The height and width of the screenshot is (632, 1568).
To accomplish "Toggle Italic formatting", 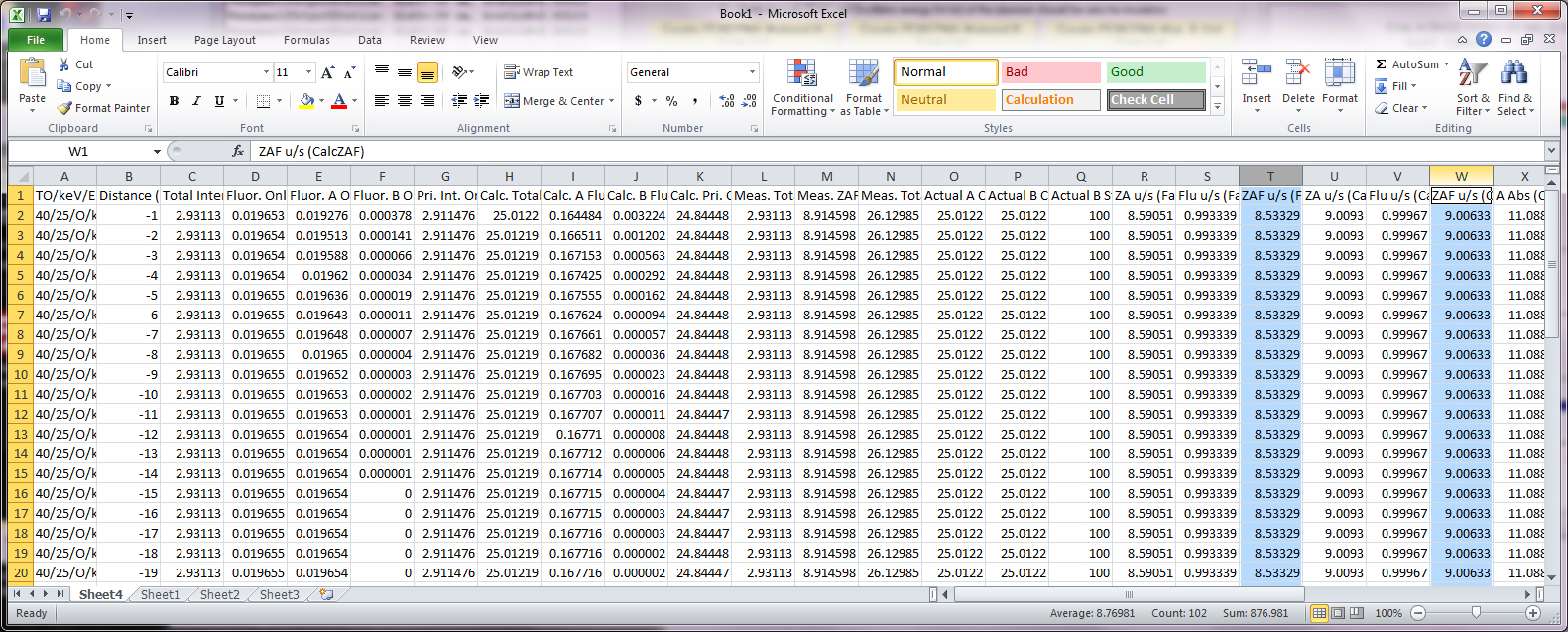I will [196, 101].
